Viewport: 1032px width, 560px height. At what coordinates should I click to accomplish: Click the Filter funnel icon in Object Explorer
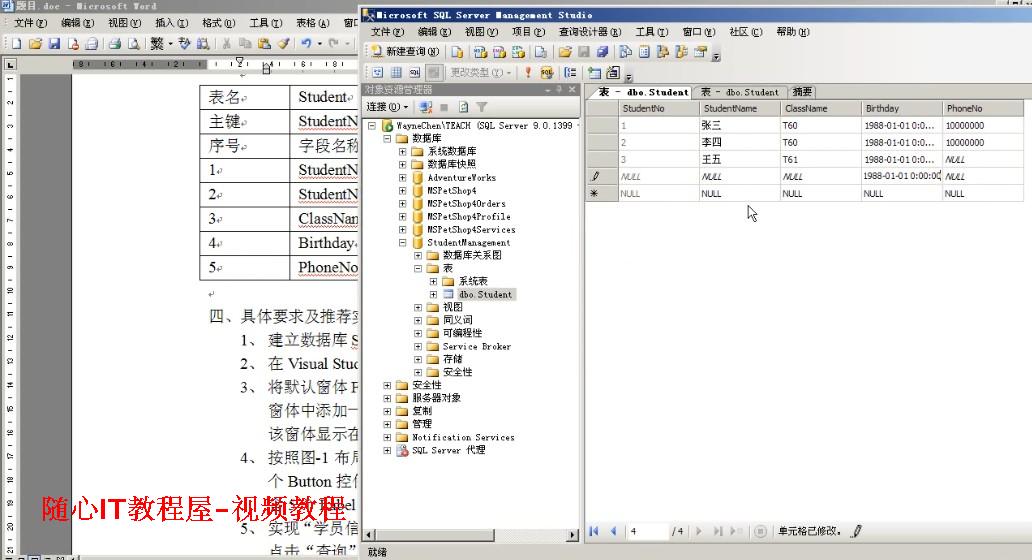coord(482,107)
